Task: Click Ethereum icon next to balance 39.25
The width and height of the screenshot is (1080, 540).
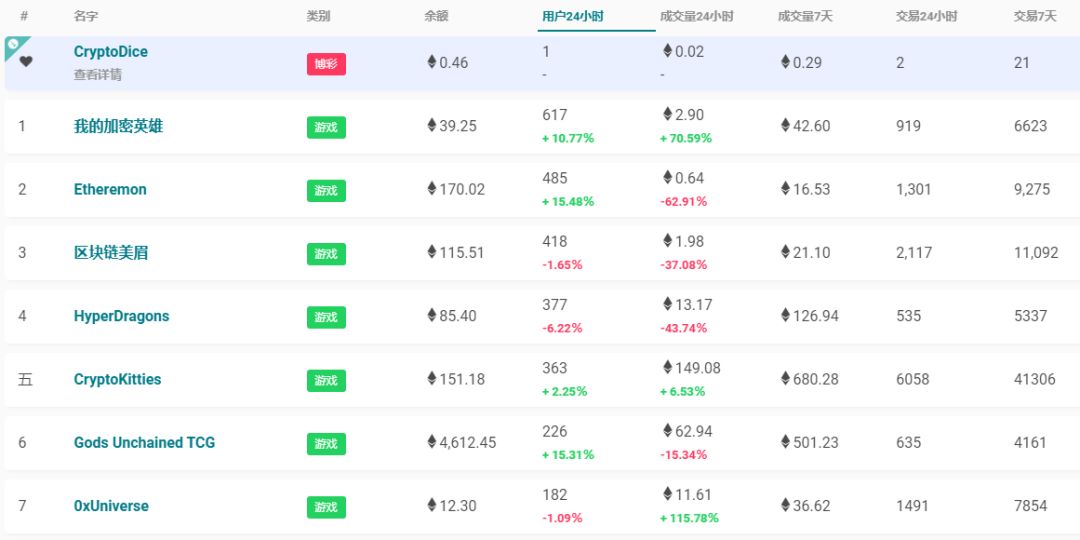Action: point(432,125)
